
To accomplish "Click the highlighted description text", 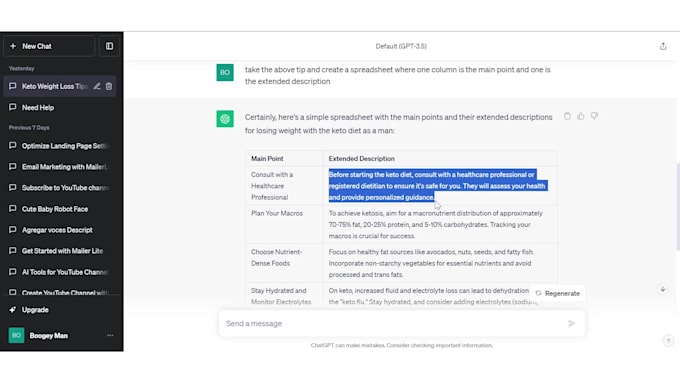I will coord(438,186).
